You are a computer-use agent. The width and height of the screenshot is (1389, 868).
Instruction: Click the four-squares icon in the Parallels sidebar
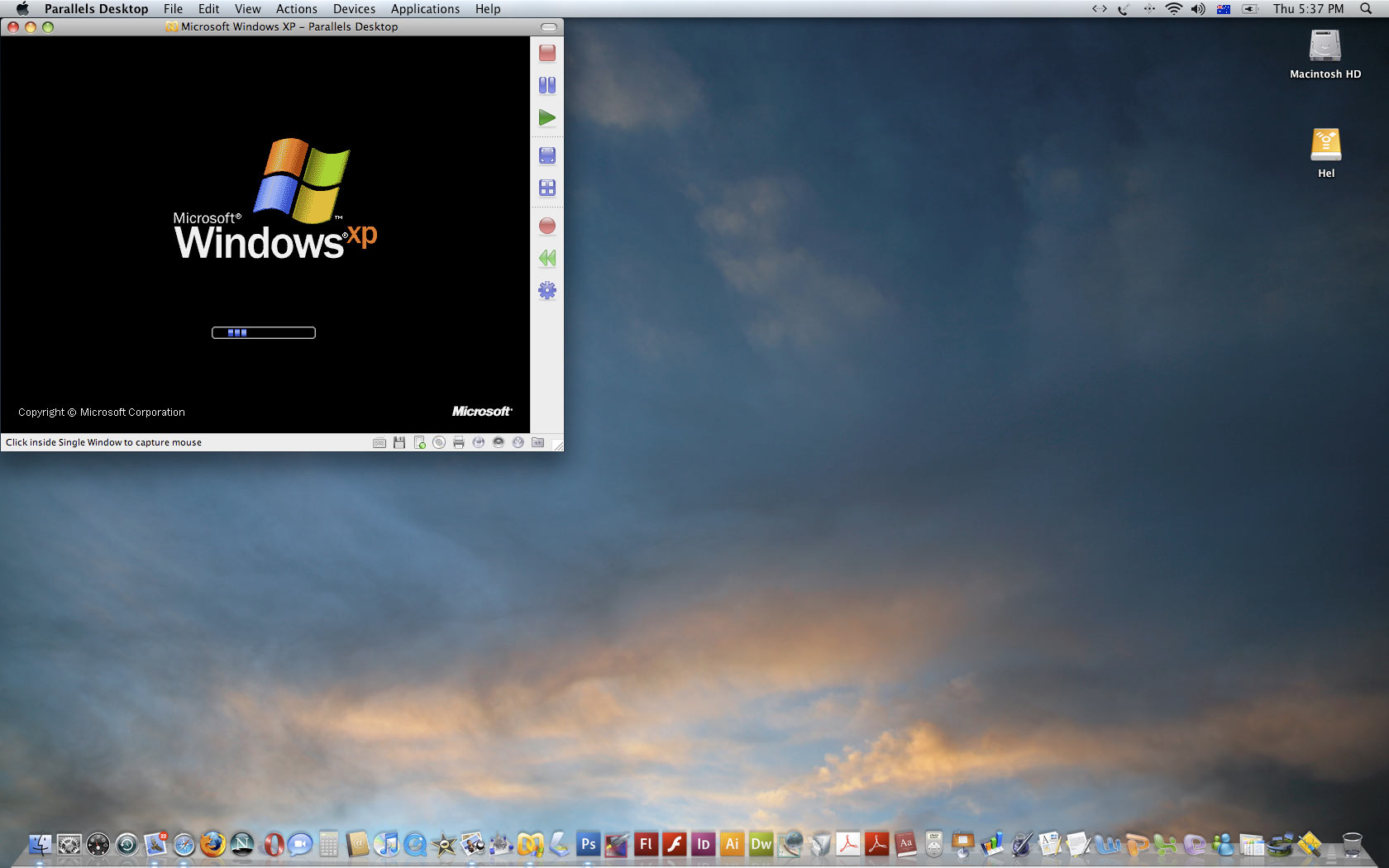[547, 188]
